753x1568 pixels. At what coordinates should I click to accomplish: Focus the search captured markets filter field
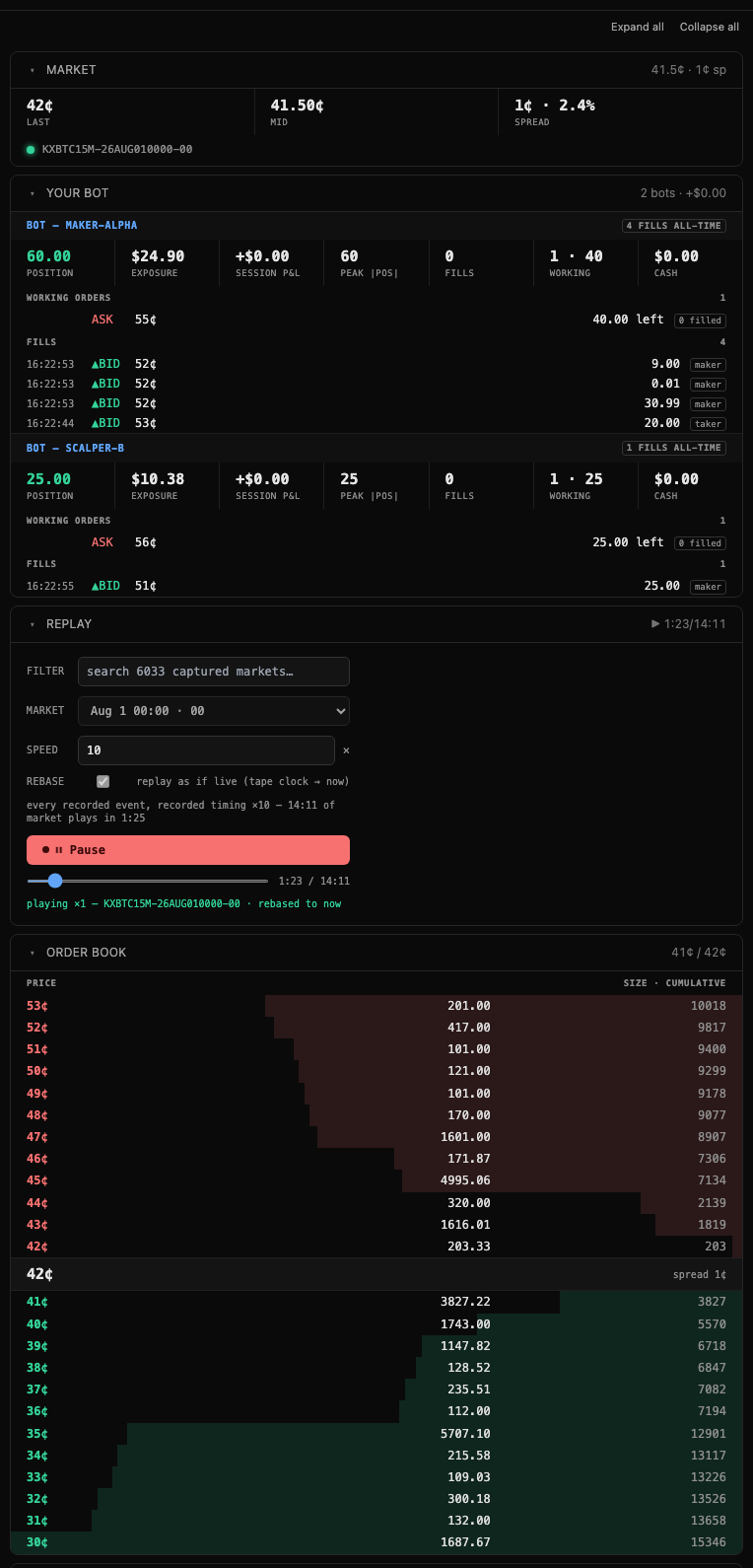214,672
